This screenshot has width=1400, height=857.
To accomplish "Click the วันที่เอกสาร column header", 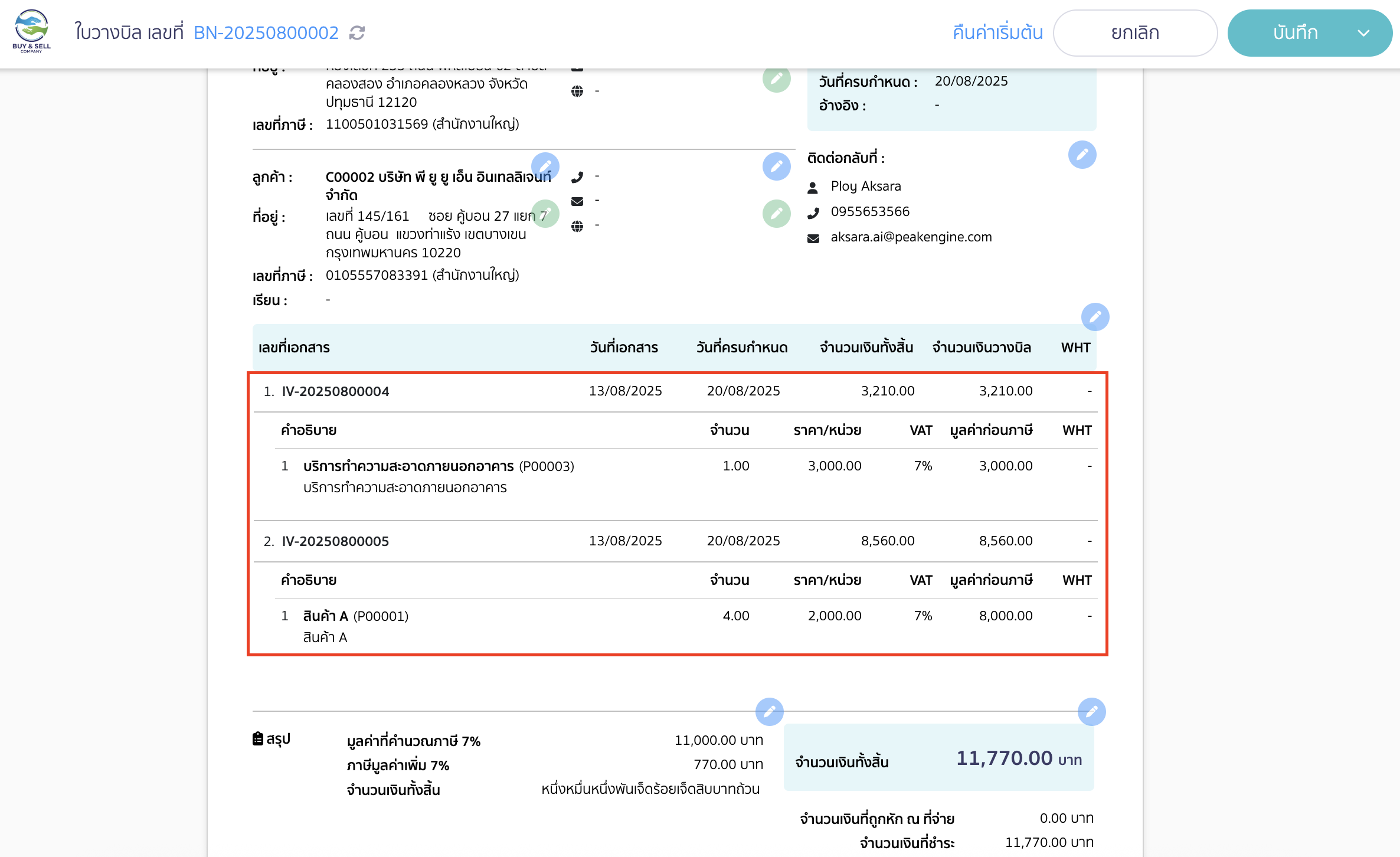I will coord(624,348).
